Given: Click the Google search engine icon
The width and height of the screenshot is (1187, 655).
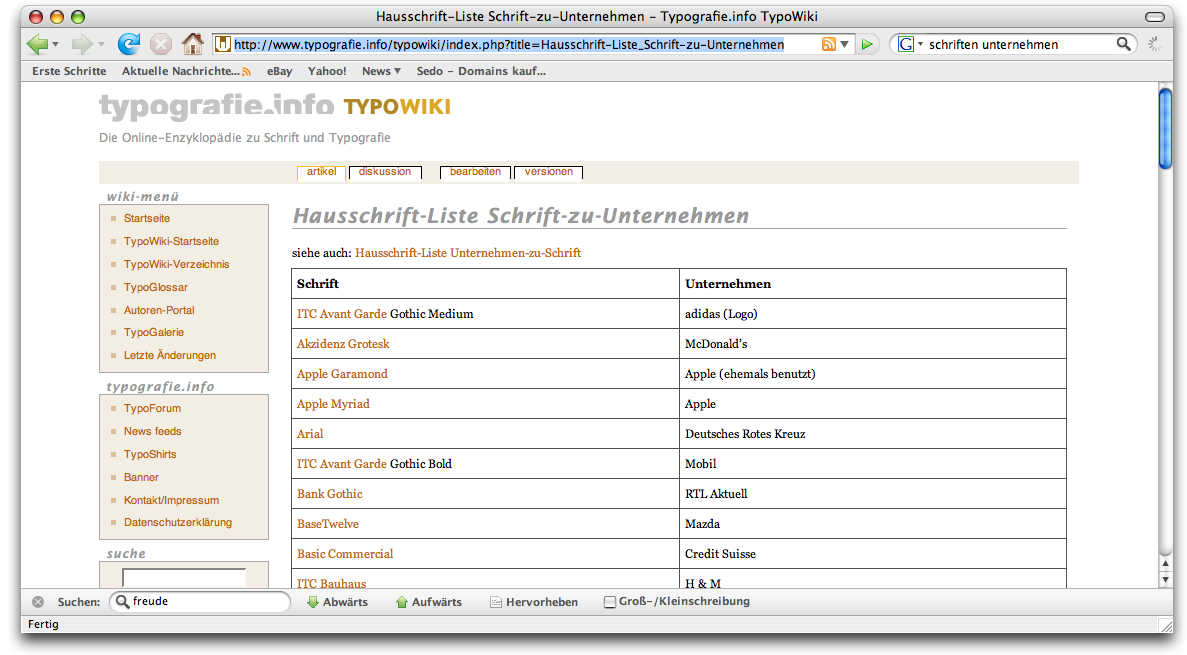Looking at the screenshot, I should click(905, 45).
